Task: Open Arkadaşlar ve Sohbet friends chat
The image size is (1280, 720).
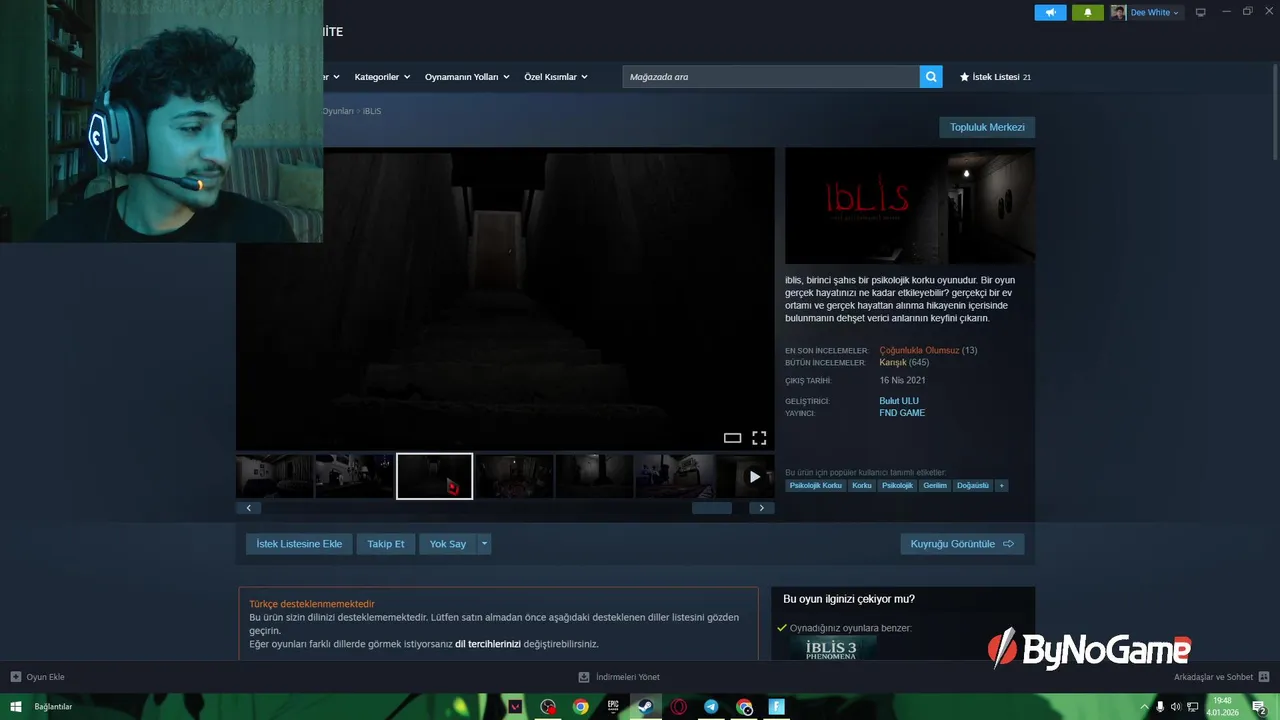Action: tap(1221, 677)
